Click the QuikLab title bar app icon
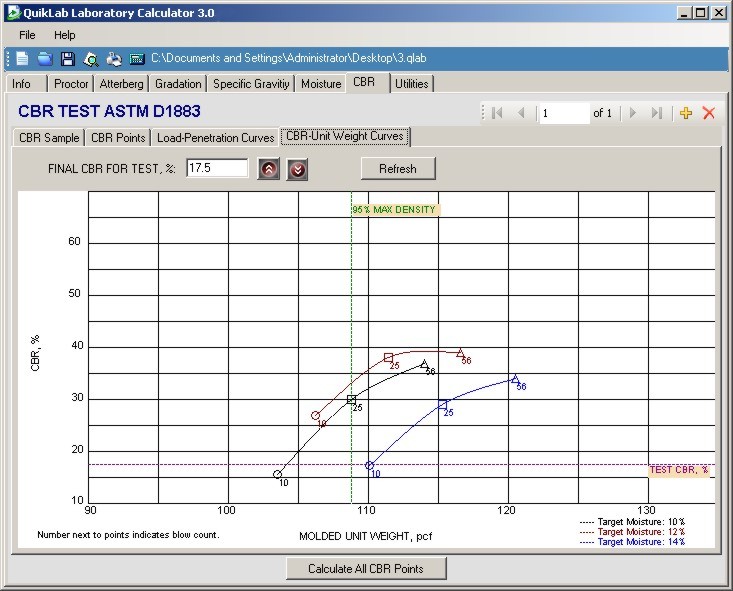This screenshot has width=733, height=591. point(14,13)
